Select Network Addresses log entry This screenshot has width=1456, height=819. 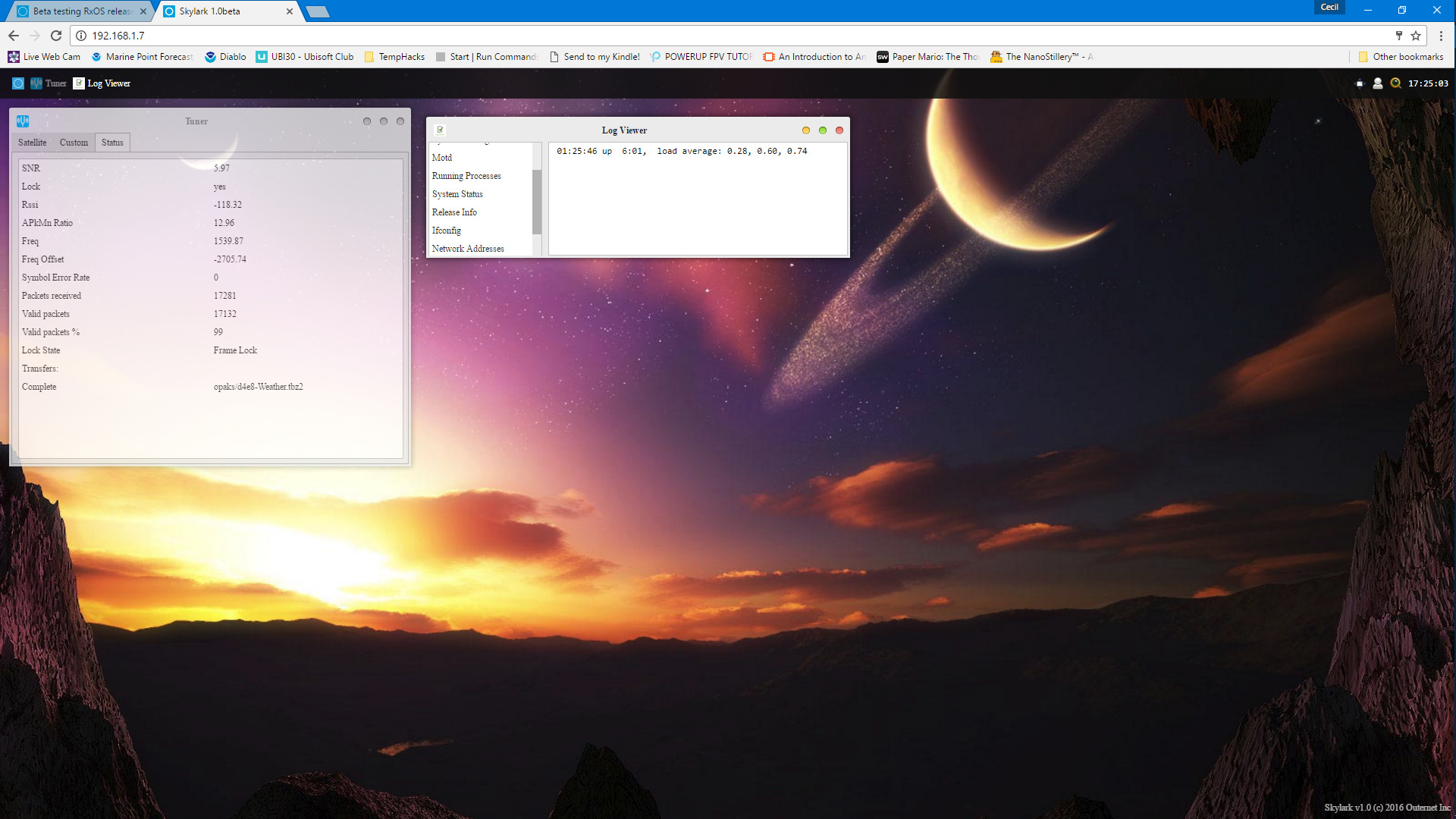click(468, 249)
